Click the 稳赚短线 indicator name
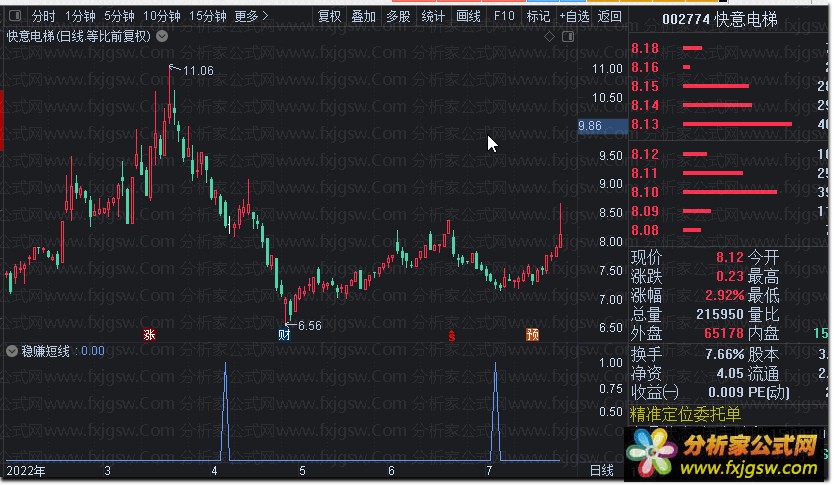 (45, 351)
